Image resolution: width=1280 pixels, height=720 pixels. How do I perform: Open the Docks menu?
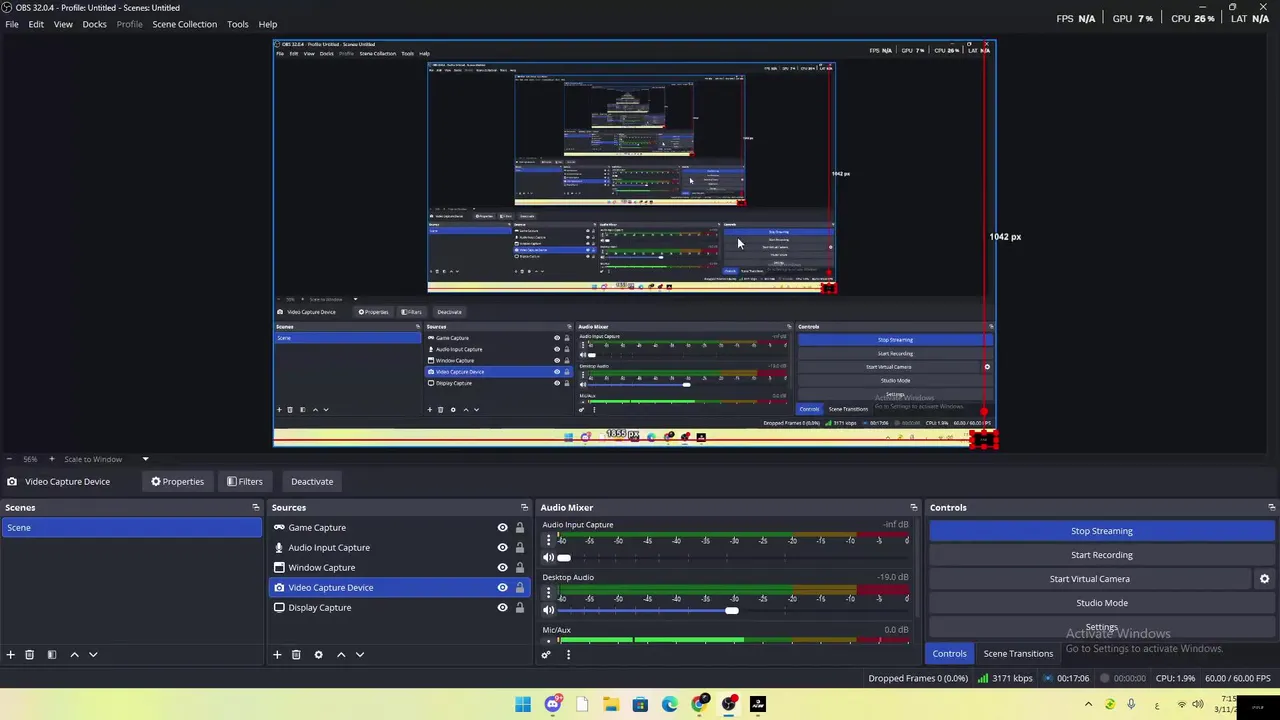[x=94, y=24]
